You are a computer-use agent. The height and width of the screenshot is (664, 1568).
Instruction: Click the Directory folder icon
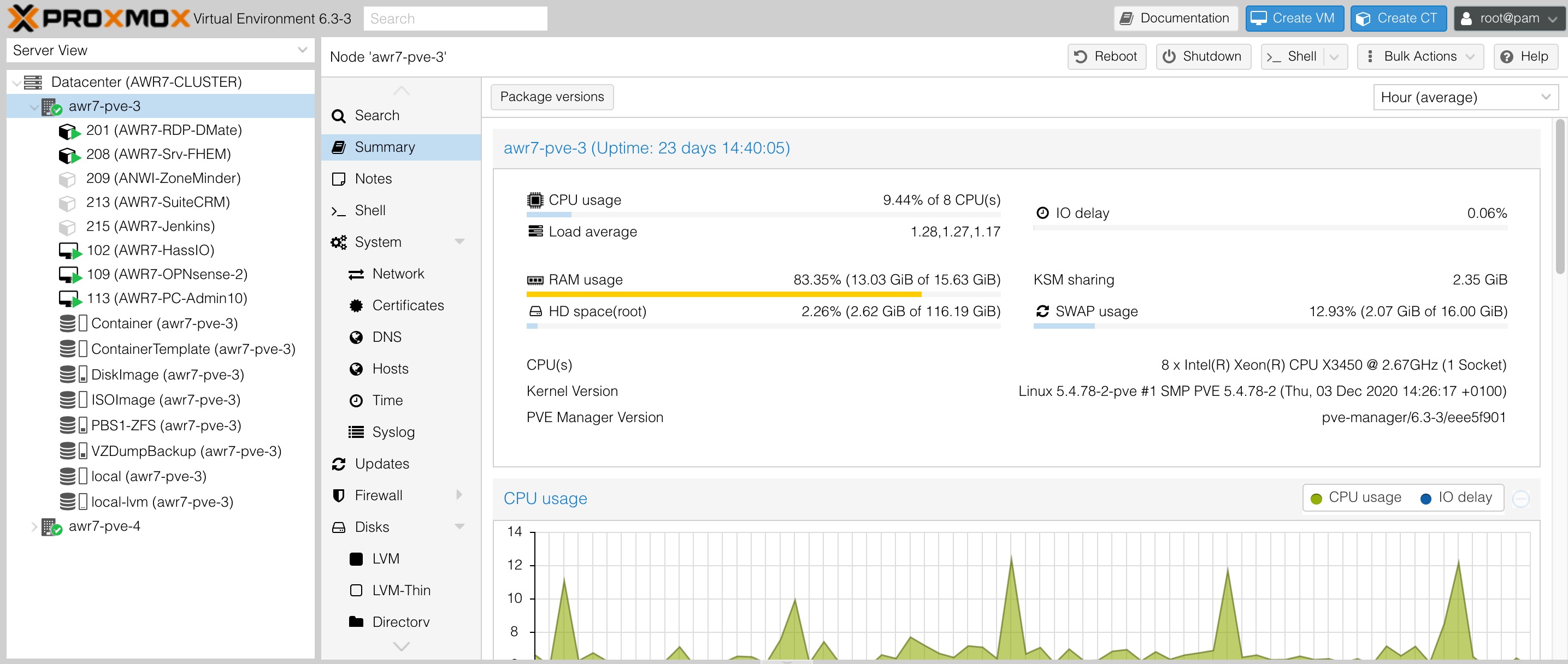tap(356, 621)
